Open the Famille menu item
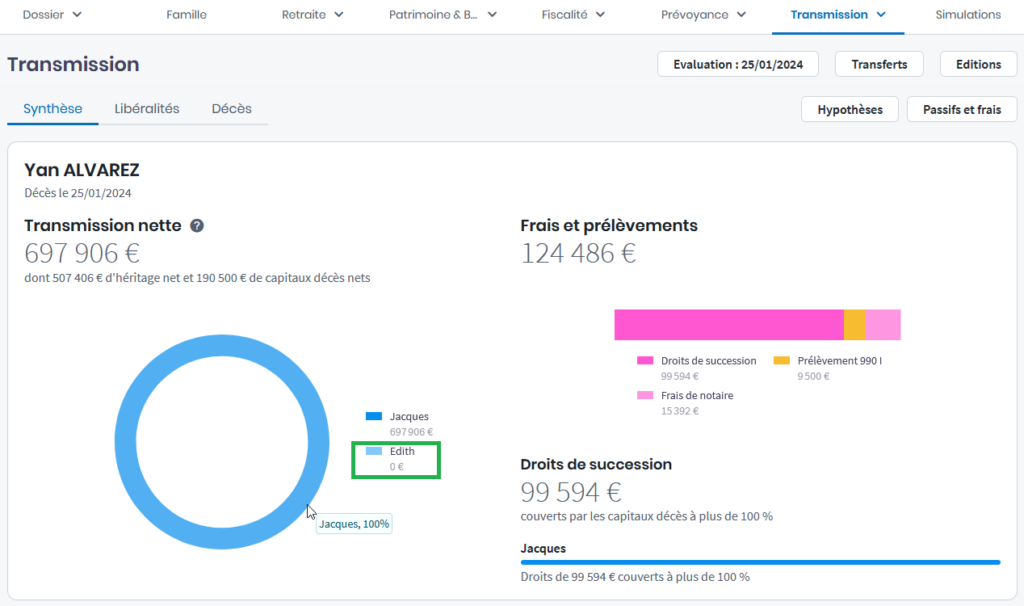Viewport: 1024px width, 606px height. [x=187, y=15]
